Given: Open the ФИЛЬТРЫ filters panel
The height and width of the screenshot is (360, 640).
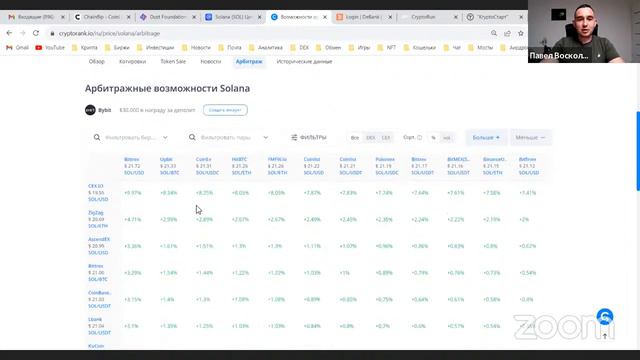Looking at the screenshot, I should point(309,138).
